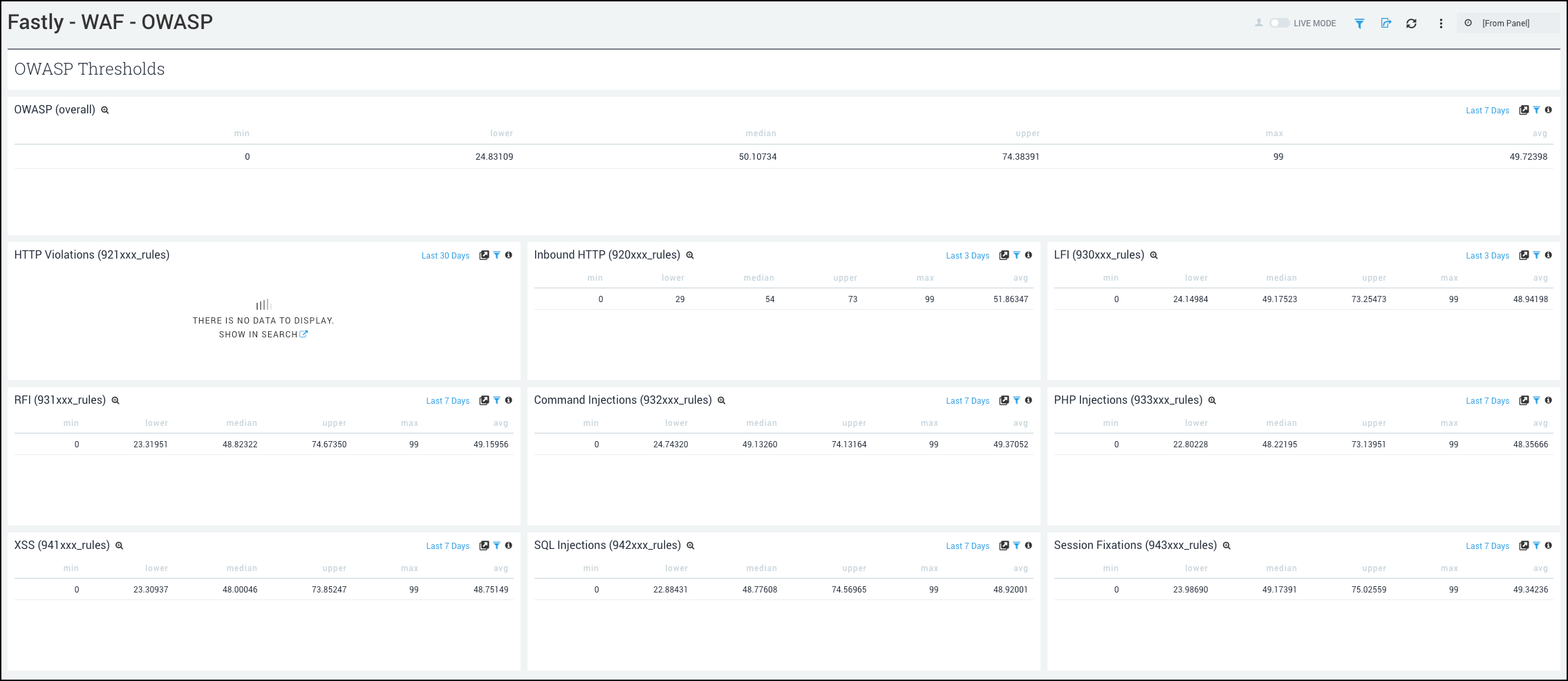Select Last 3 Days on the Inbound HTTP panel

(967, 255)
